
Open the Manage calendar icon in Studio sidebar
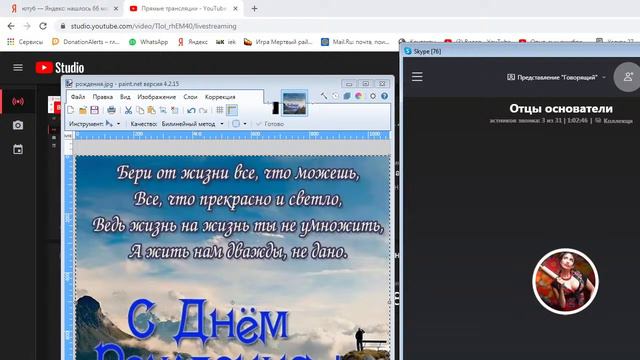coord(18,149)
